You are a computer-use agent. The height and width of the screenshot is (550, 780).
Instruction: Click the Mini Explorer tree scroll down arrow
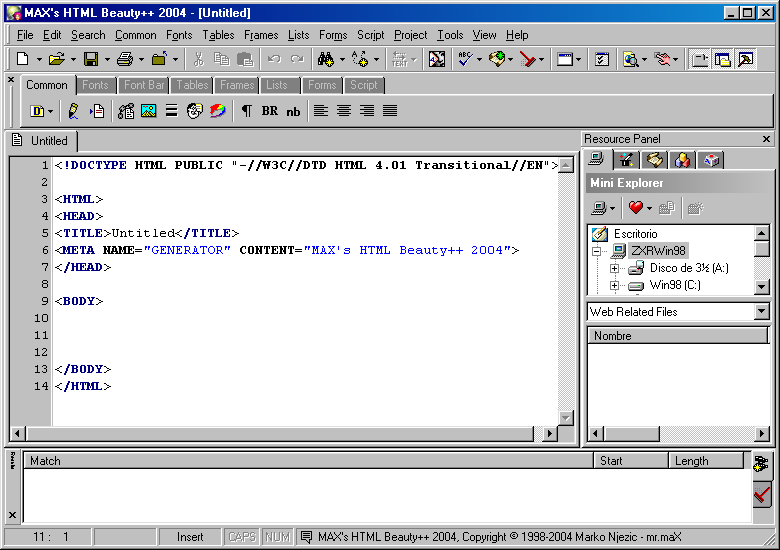click(x=761, y=286)
